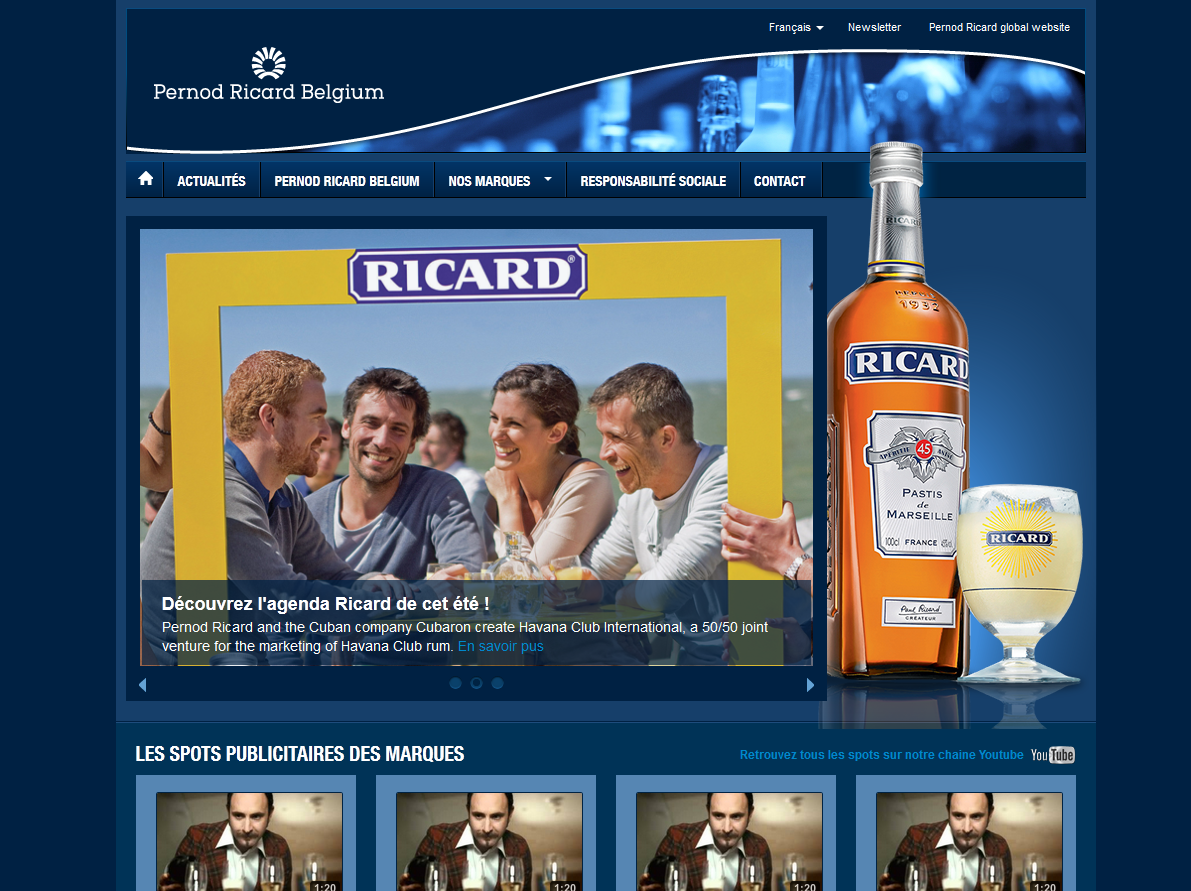Follow the 'En savoir pus' link
Image resolution: width=1191 pixels, height=891 pixels.
pyautogui.click(x=501, y=646)
